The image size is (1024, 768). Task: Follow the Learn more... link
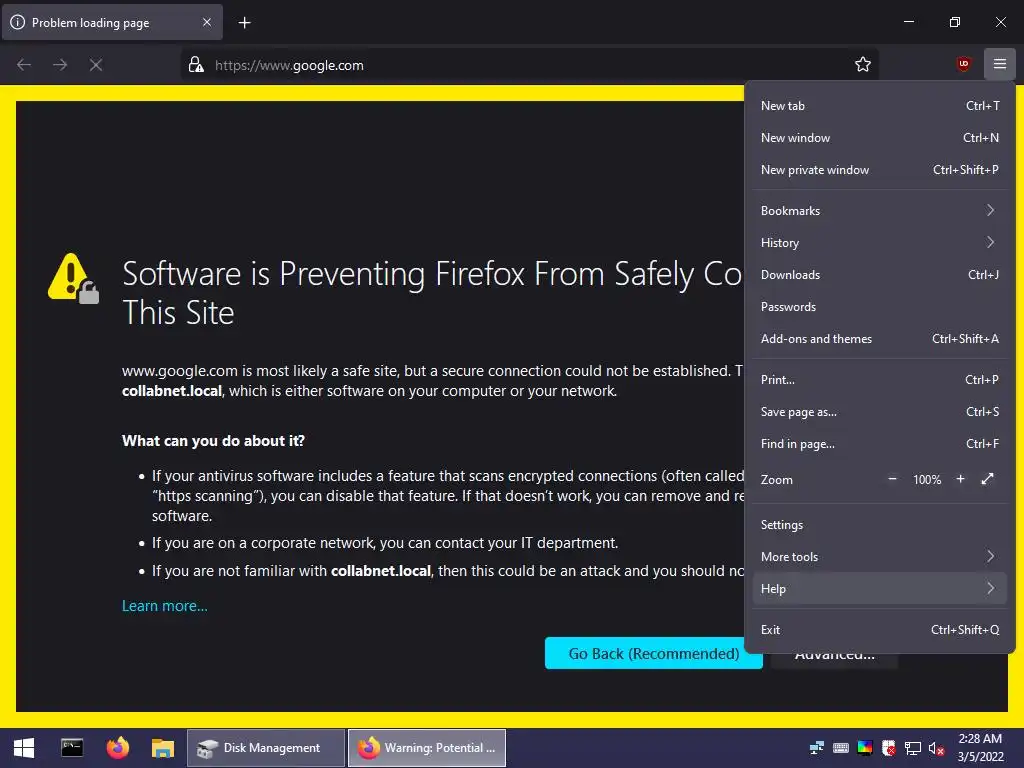click(165, 605)
